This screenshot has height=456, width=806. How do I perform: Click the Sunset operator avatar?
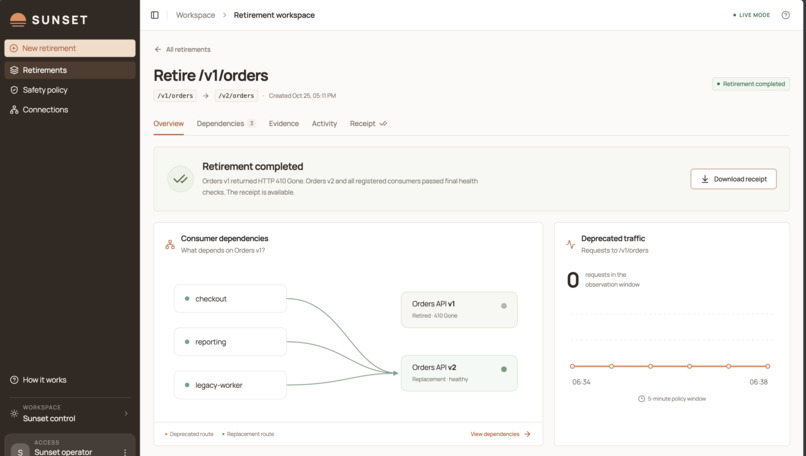(20, 451)
